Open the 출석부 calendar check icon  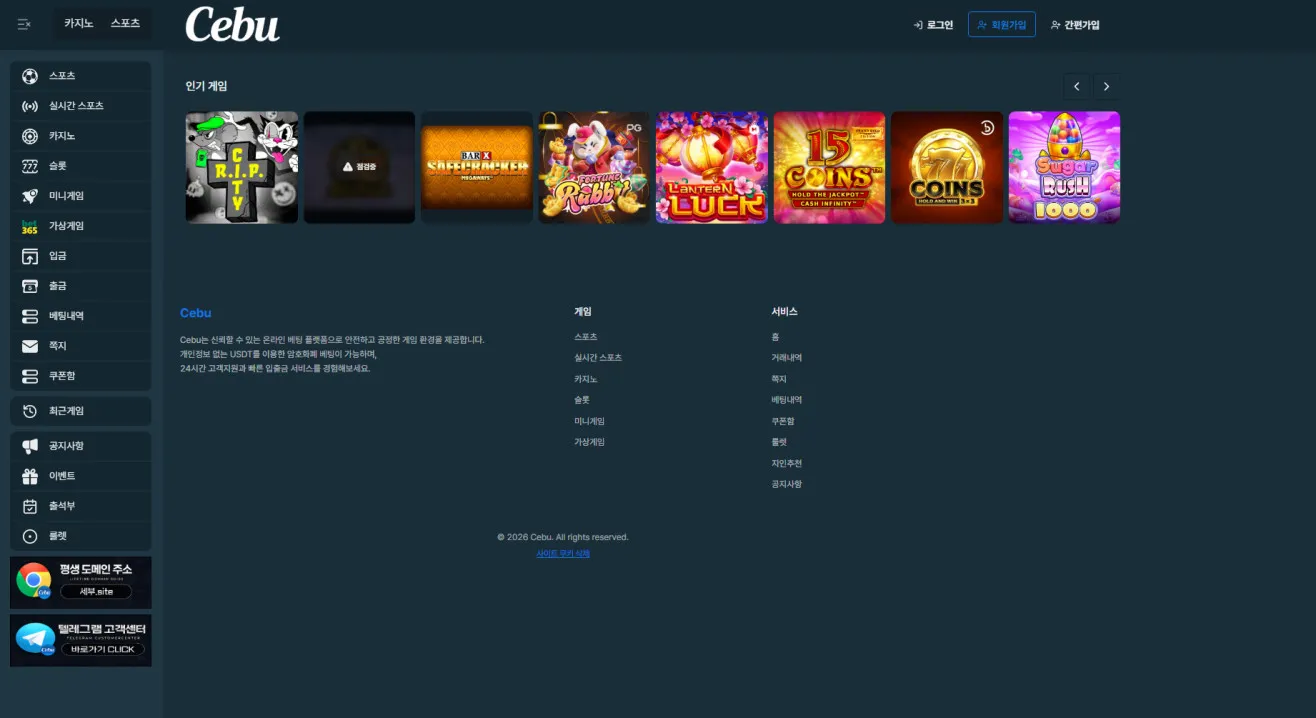[30, 506]
